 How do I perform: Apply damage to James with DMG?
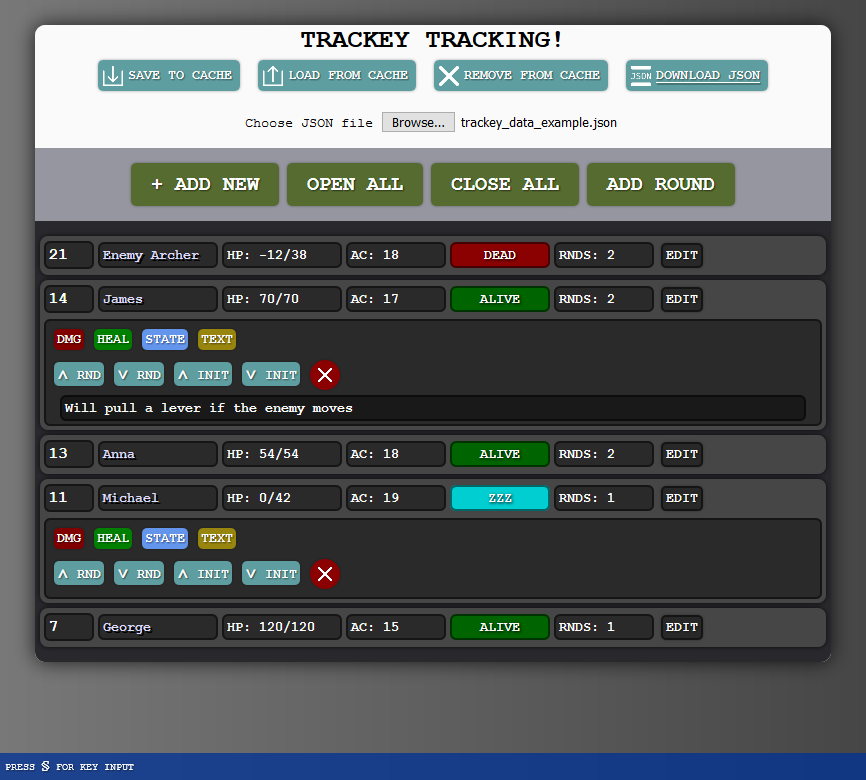point(69,339)
